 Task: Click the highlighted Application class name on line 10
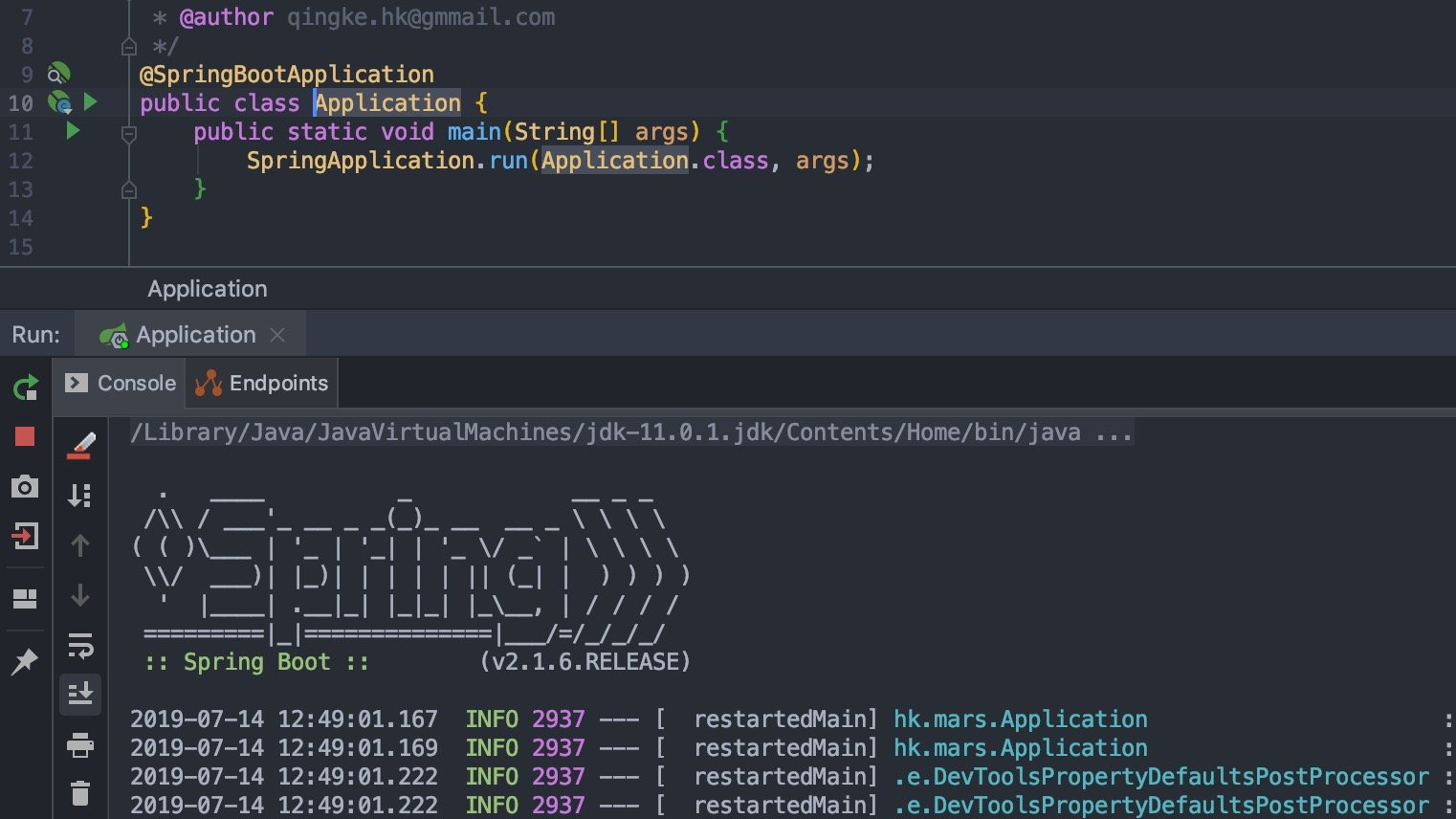pos(388,103)
